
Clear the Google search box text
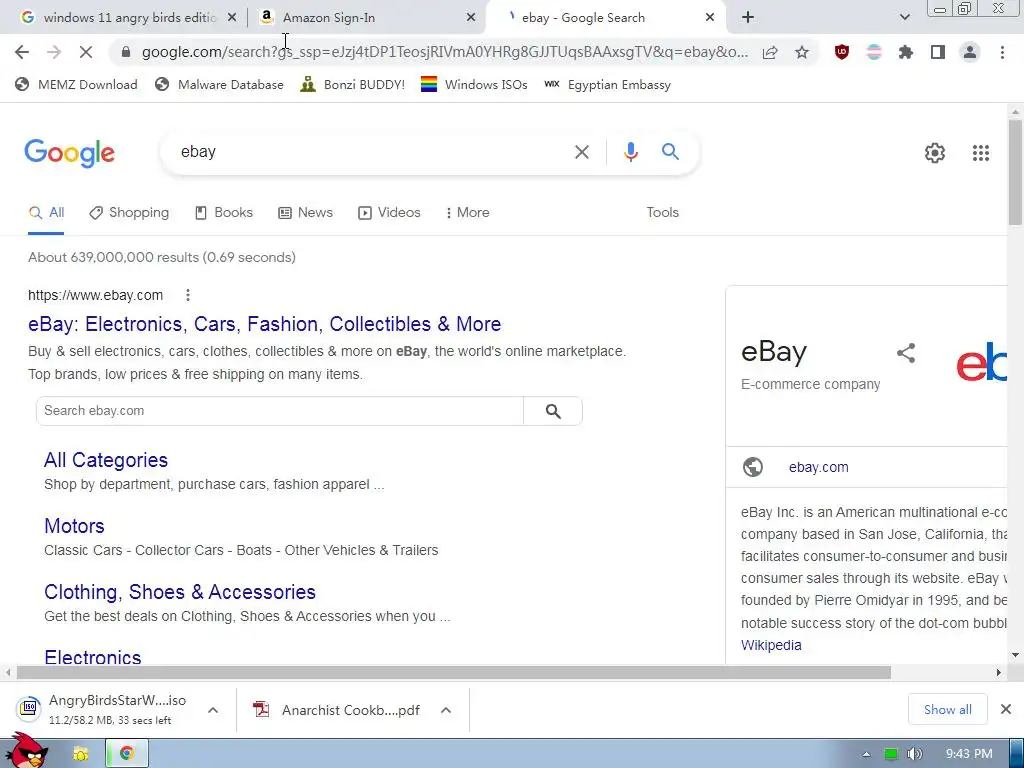(x=581, y=152)
